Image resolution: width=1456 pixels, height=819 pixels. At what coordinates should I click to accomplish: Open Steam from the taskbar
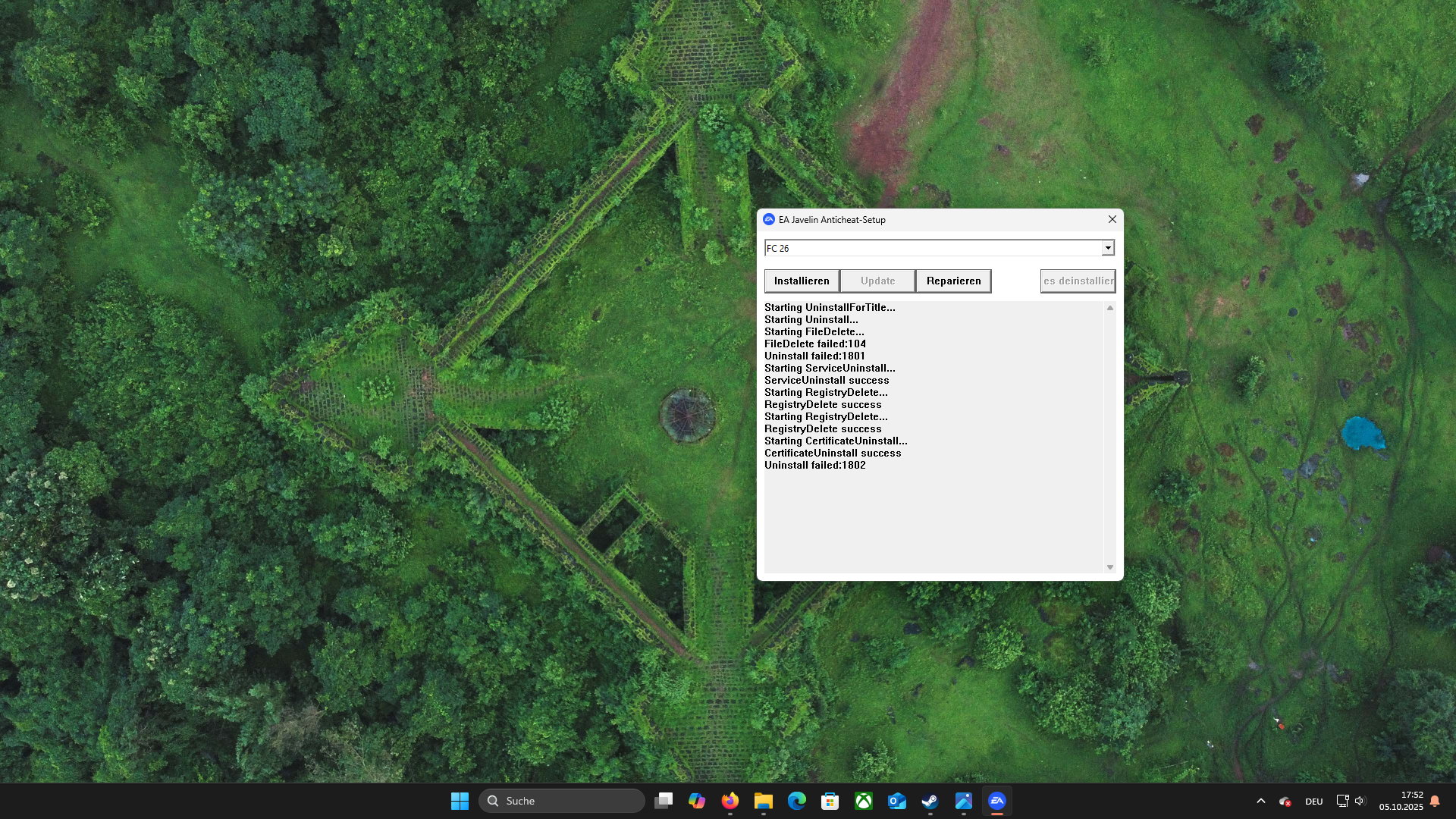(930, 801)
